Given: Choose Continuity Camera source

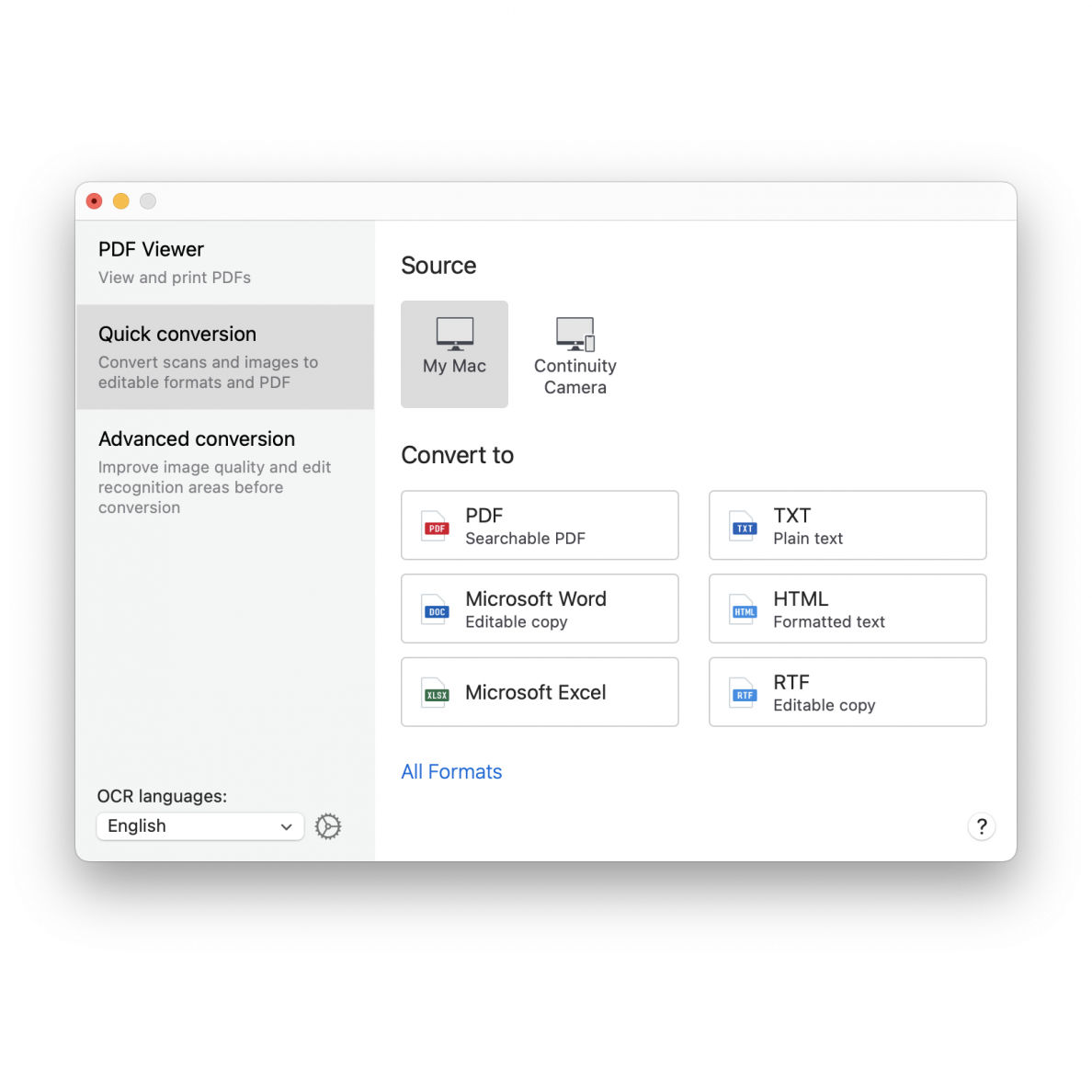Looking at the screenshot, I should click(x=574, y=355).
